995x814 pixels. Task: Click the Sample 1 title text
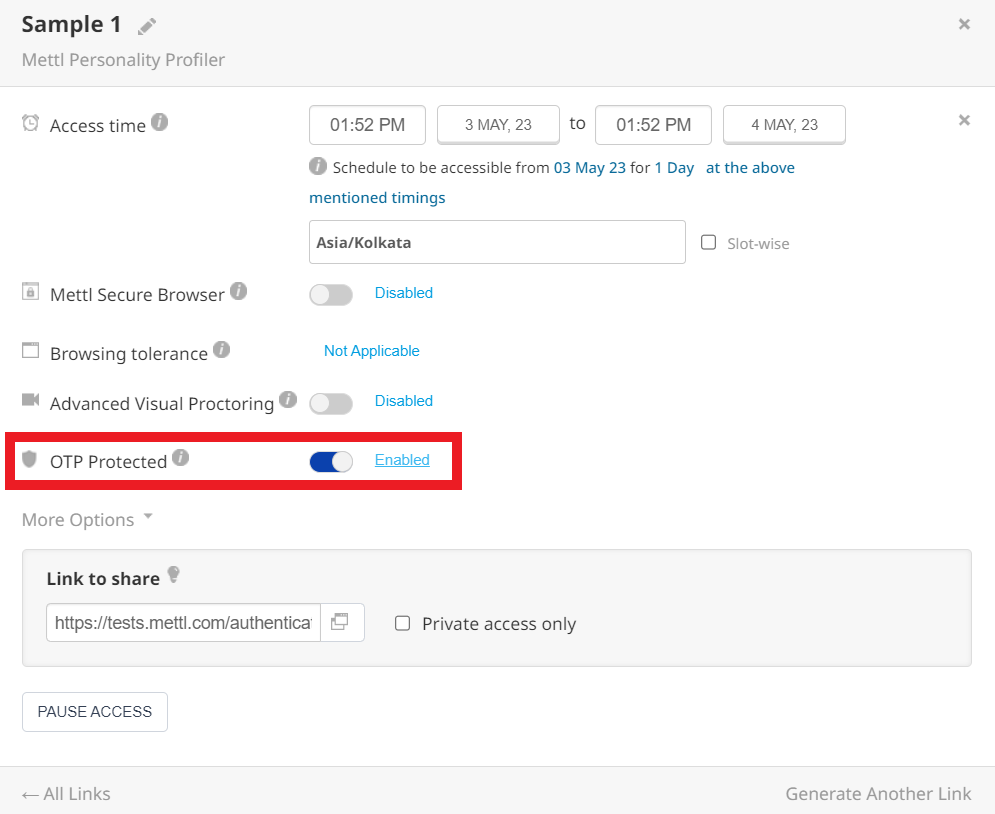click(71, 25)
